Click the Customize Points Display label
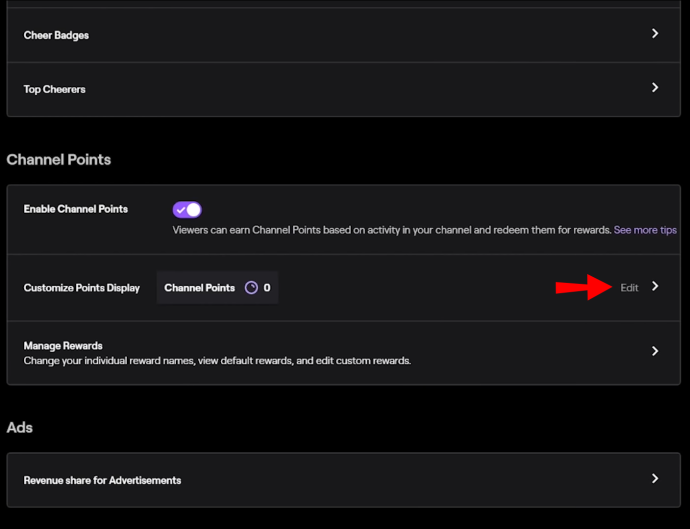690x529 pixels. 81,288
